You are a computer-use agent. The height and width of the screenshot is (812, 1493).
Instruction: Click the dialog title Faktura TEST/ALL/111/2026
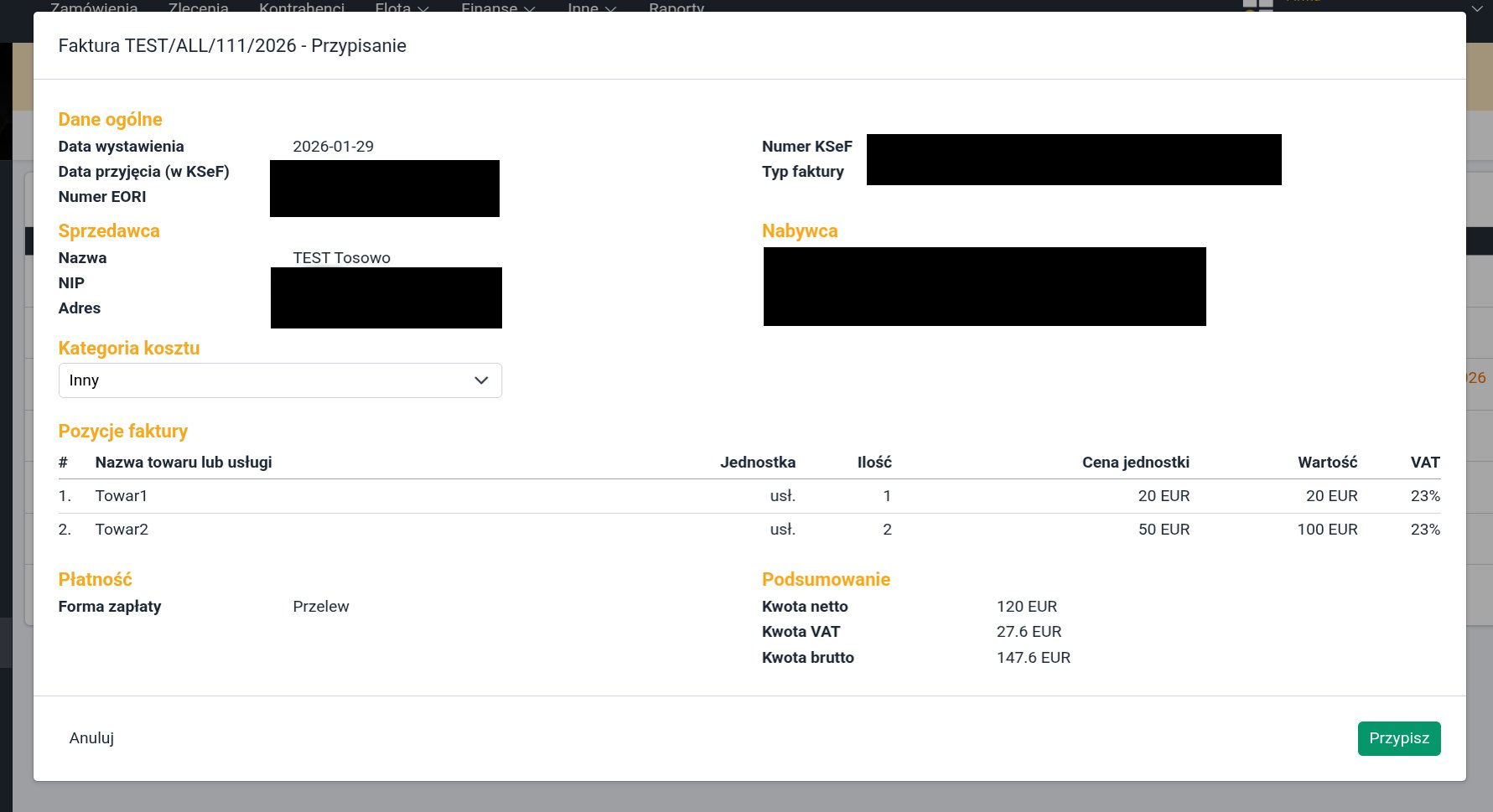coord(232,46)
